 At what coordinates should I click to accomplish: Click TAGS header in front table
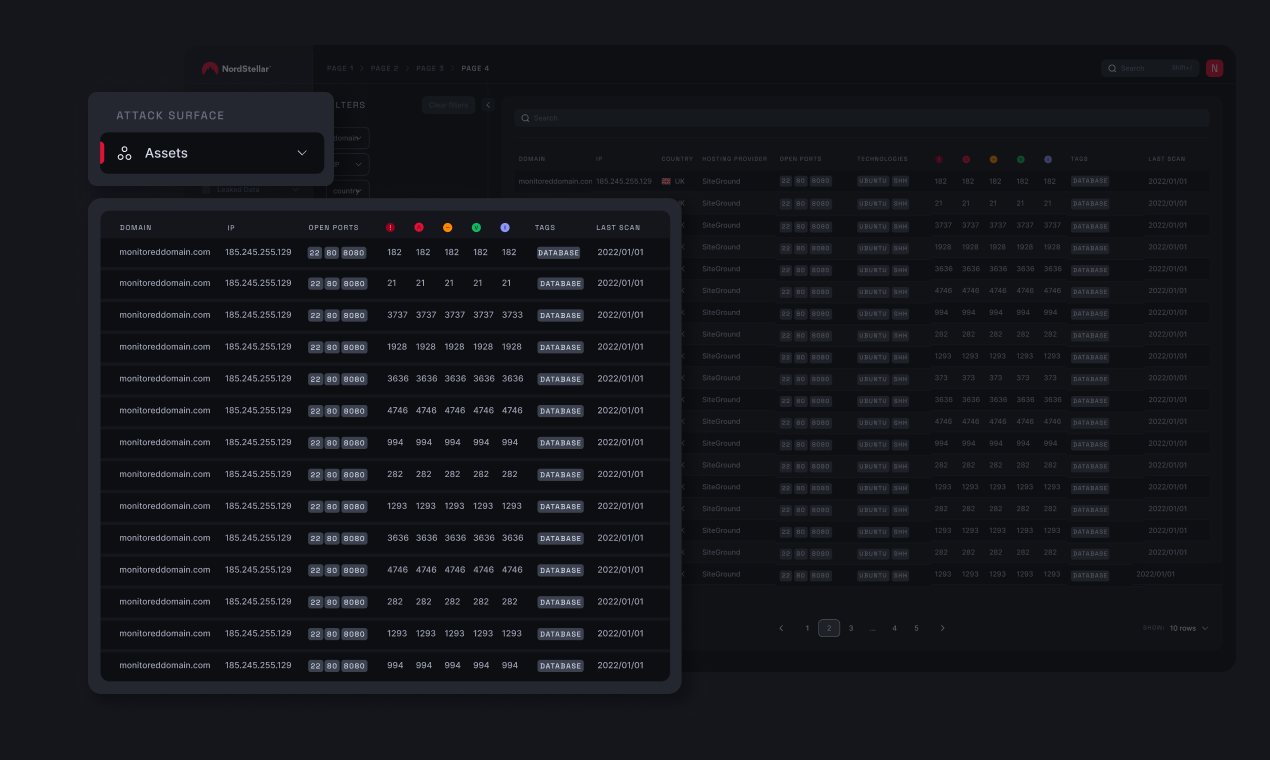(x=545, y=227)
